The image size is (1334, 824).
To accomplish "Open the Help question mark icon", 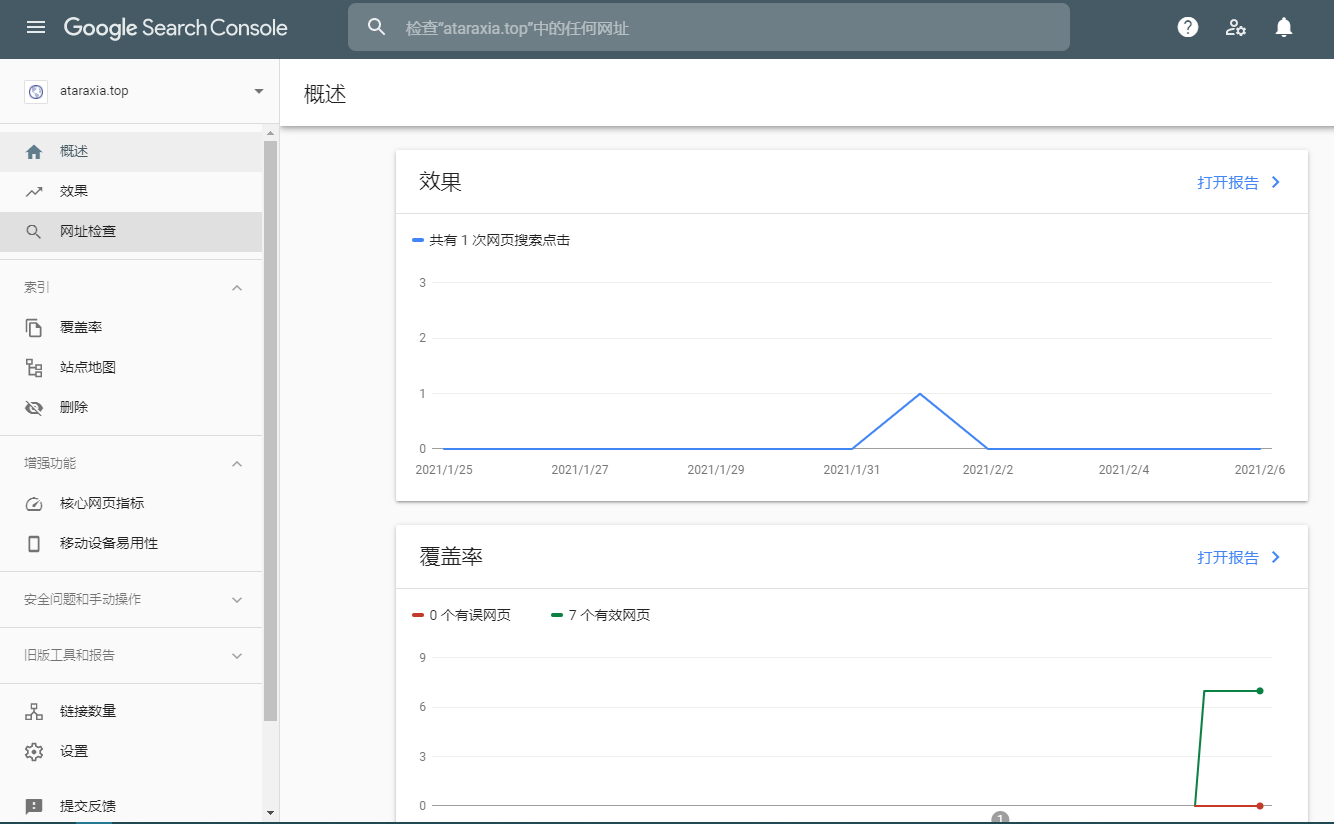I will click(1188, 27).
